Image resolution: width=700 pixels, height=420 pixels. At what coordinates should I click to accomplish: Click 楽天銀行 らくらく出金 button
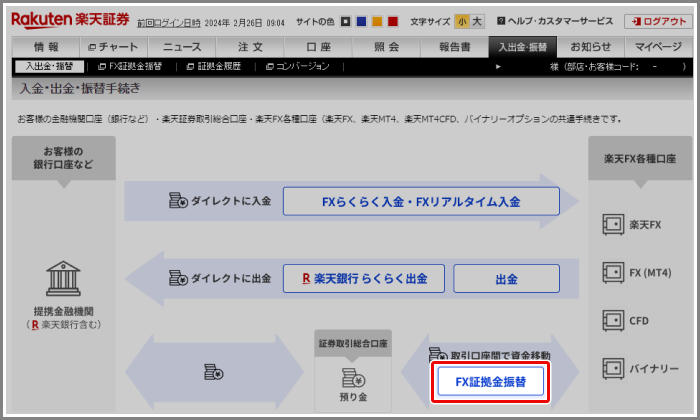click(x=364, y=279)
